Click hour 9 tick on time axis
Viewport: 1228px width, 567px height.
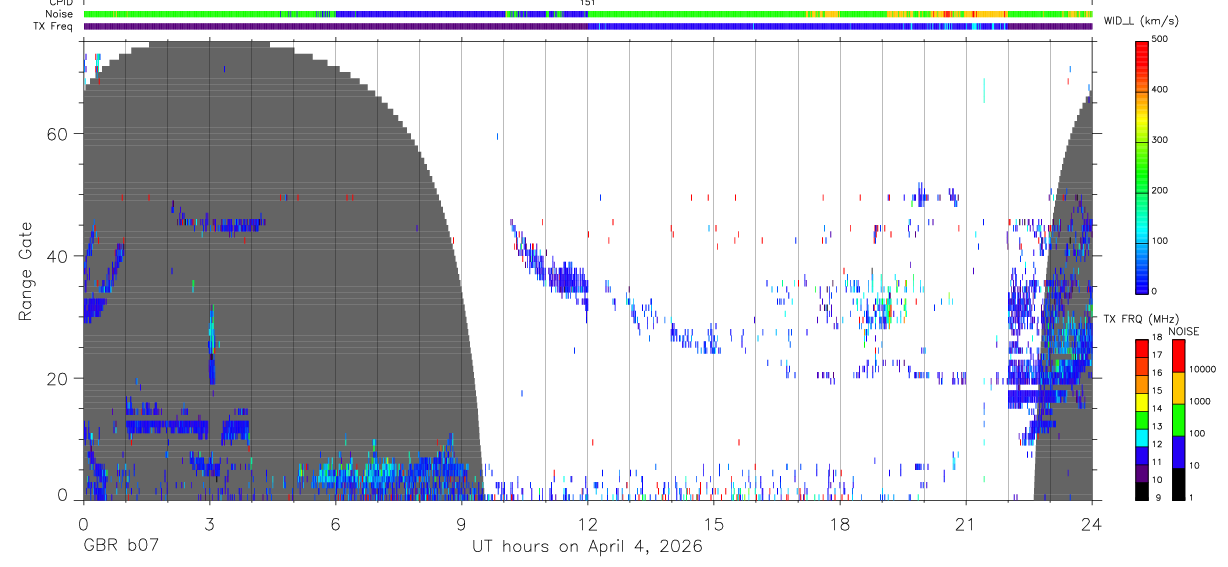461,523
